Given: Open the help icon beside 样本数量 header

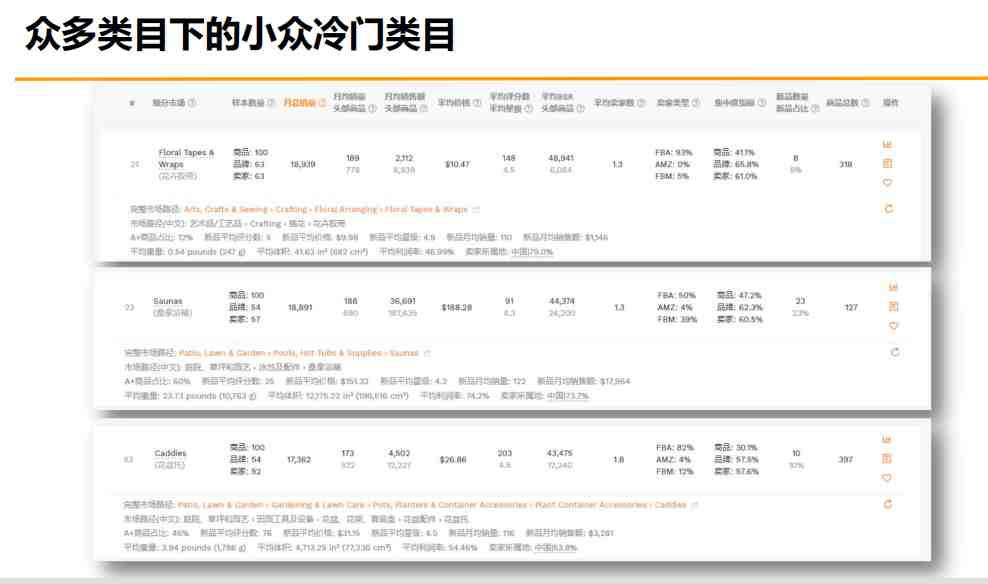Looking at the screenshot, I should (x=271, y=103).
